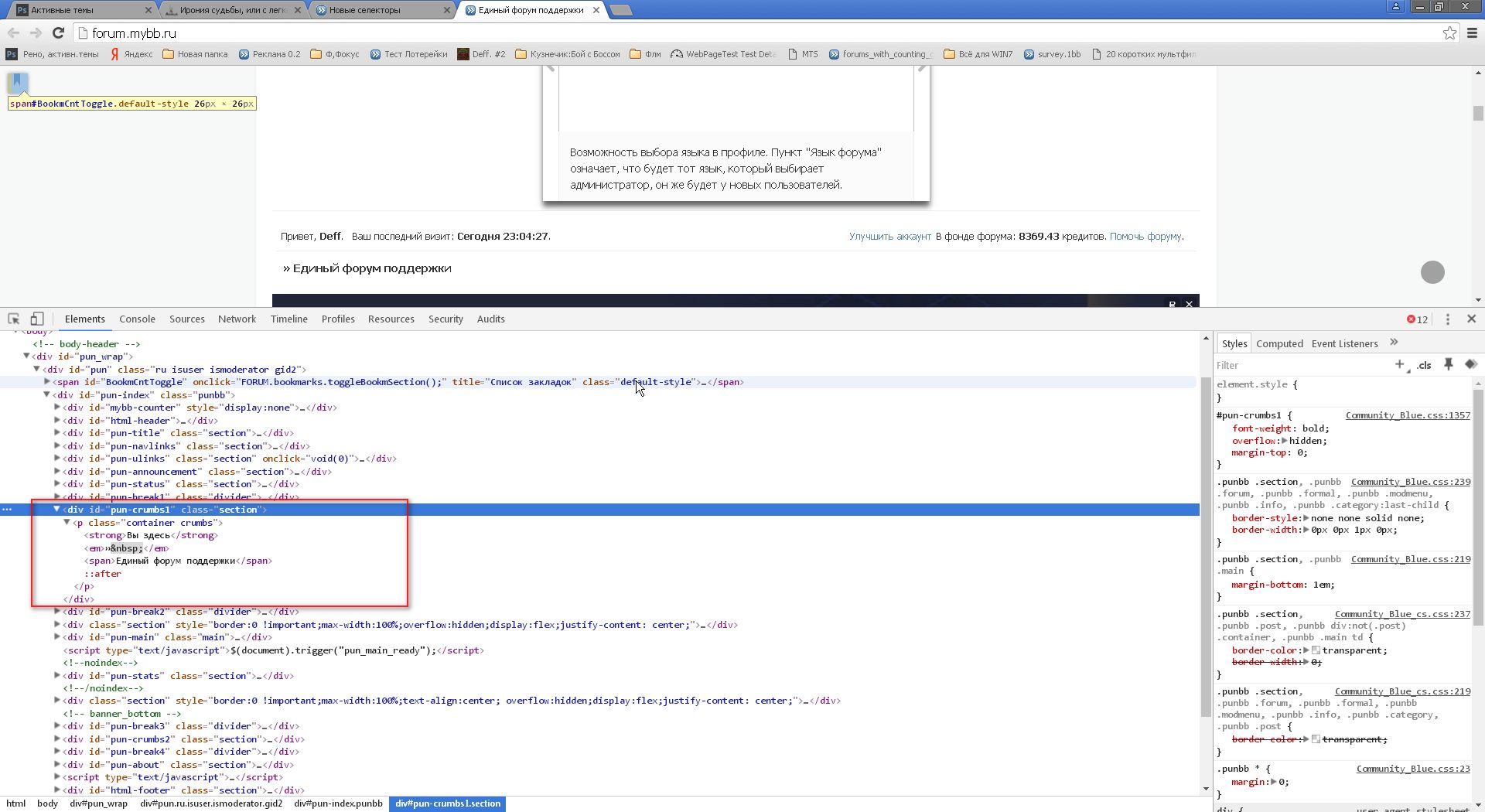Open the Новая папка bookmark folder
Viewport: 1485px width, 812px height.
195,54
